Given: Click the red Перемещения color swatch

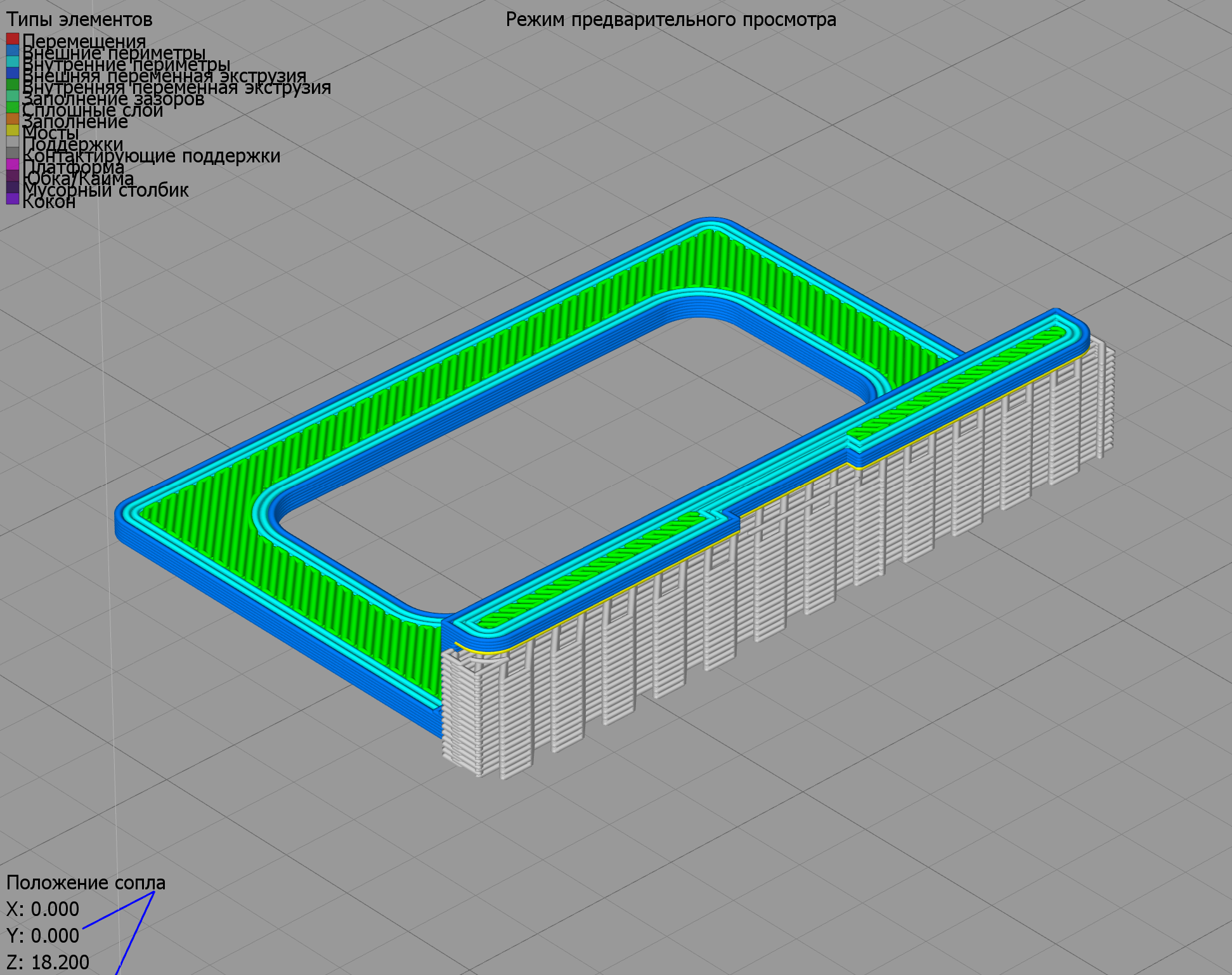Looking at the screenshot, I should [12, 39].
